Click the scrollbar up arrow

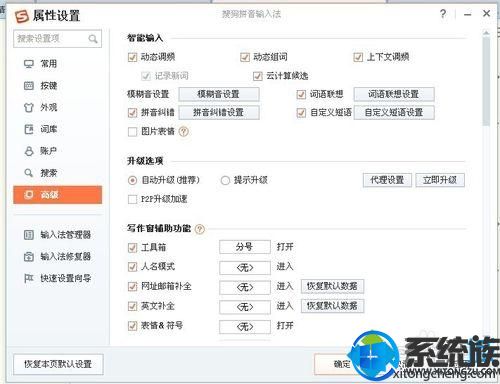click(486, 33)
